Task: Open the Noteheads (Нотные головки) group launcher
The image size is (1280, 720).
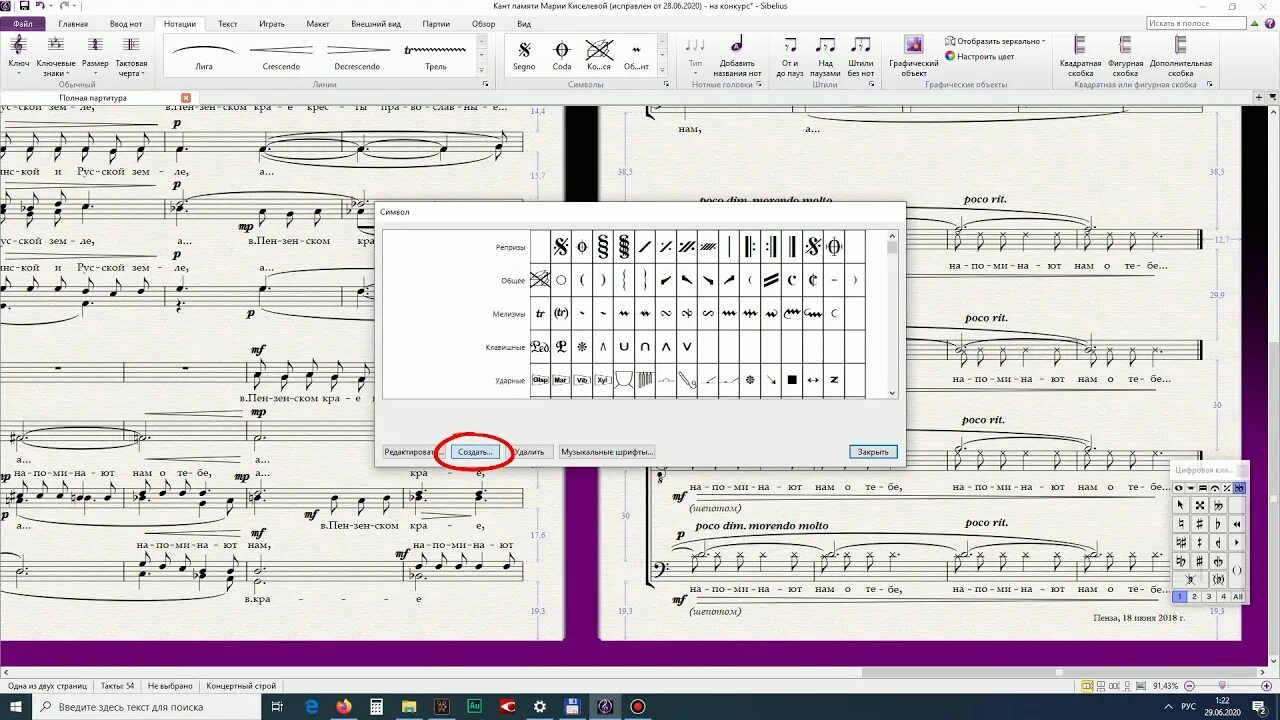Action: tap(761, 85)
